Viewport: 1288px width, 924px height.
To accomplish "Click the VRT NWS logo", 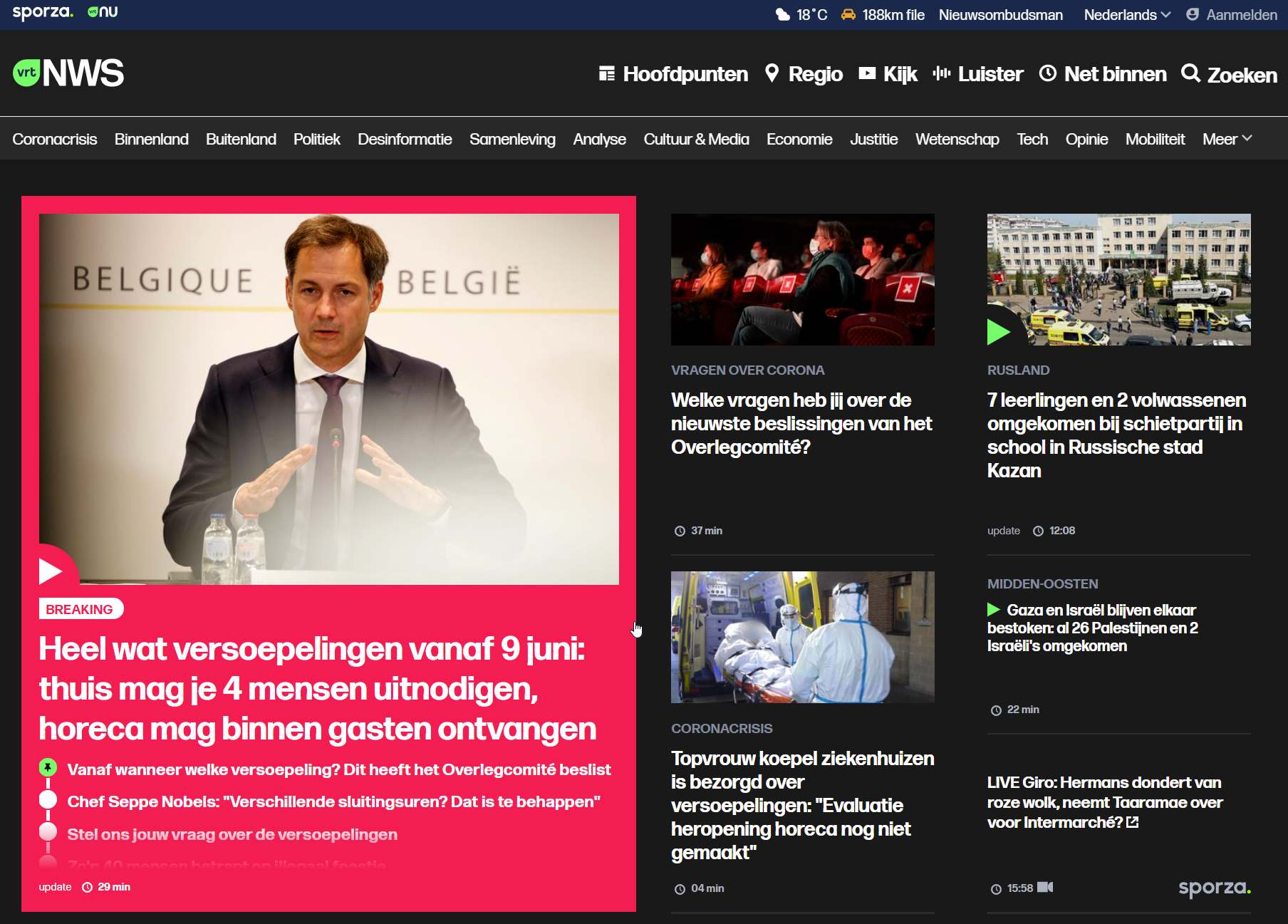I will tap(68, 73).
